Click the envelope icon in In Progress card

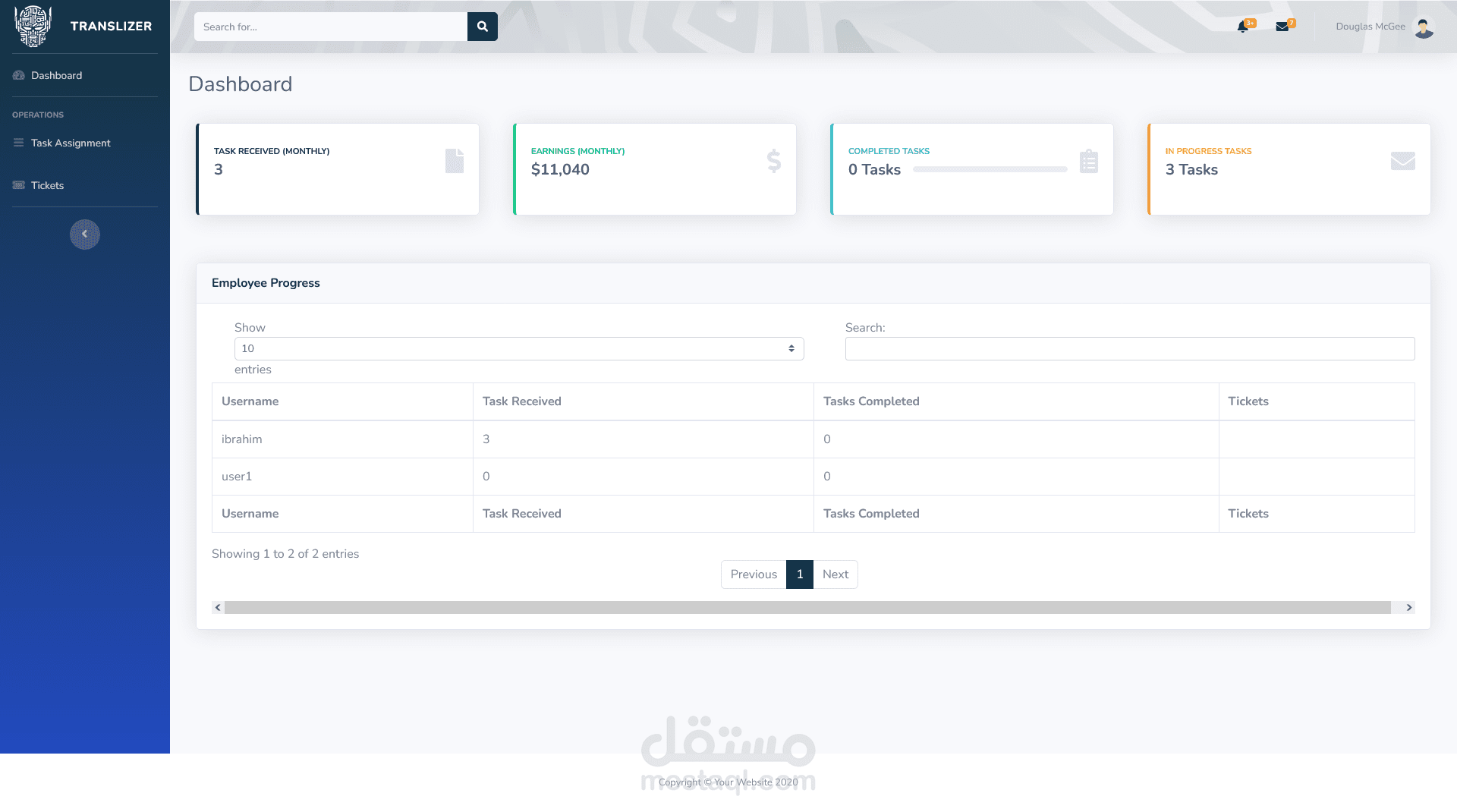1403,161
